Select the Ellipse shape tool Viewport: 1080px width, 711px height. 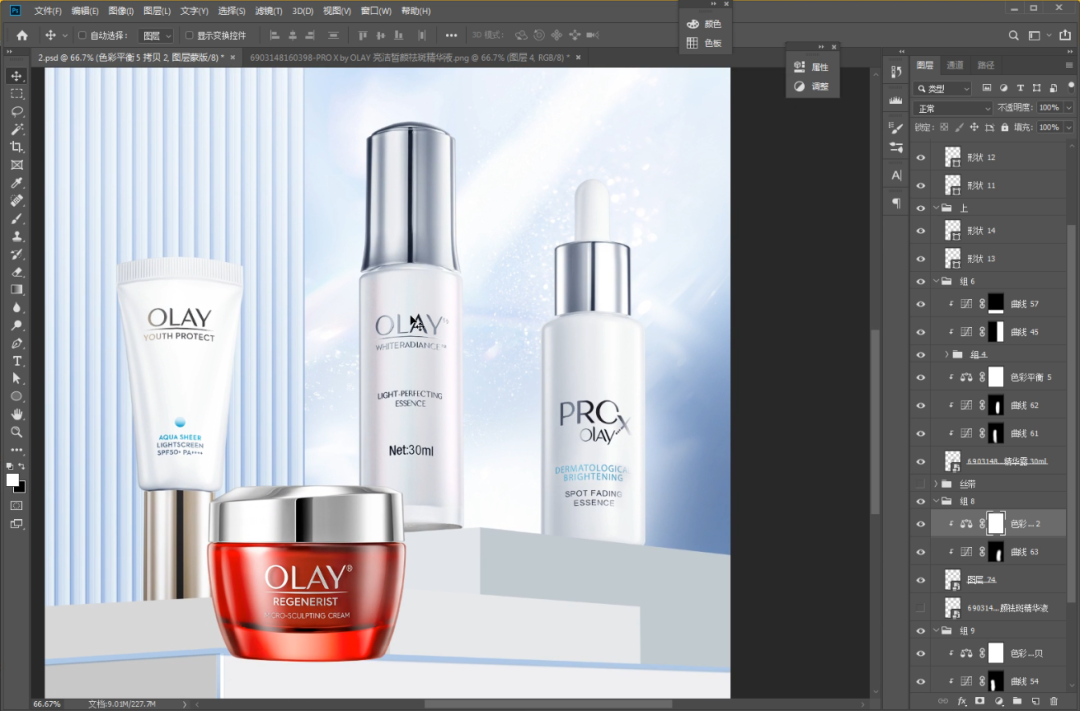(x=17, y=397)
